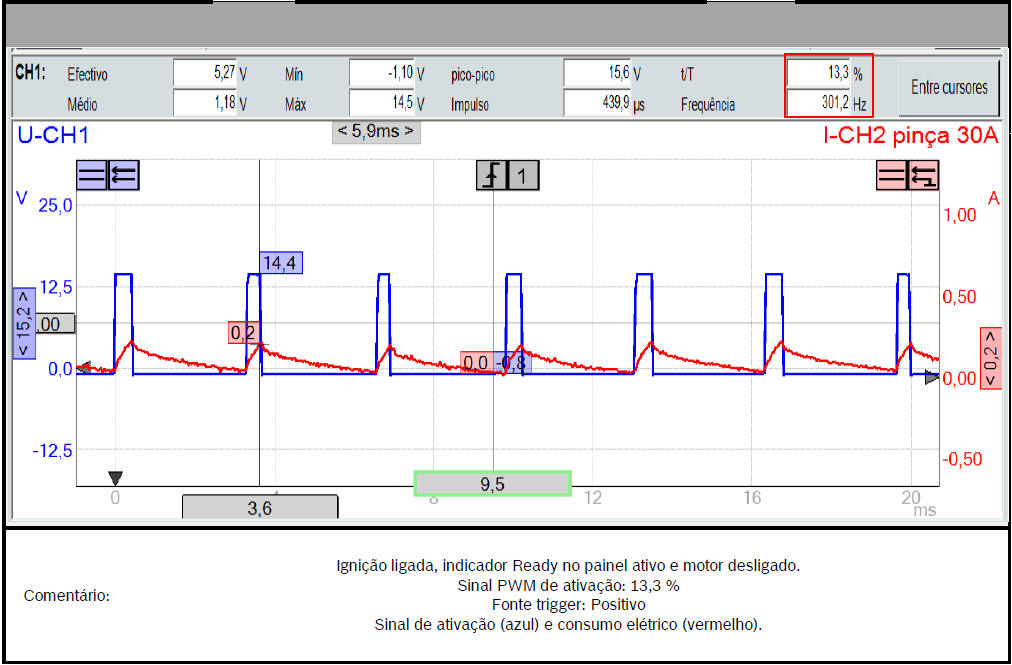Click the black trigger position triangle at 0 ms

point(115,478)
